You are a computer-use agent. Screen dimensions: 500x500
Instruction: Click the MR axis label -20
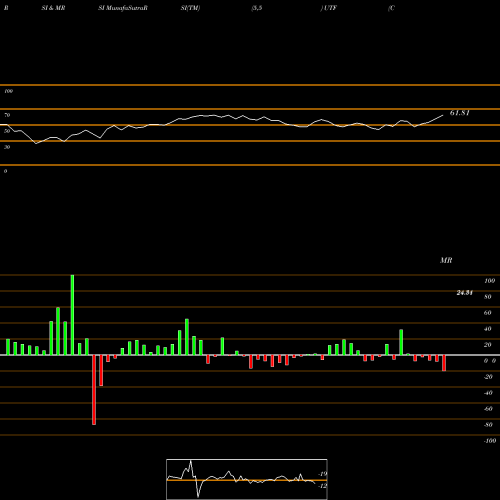[x=488, y=377]
